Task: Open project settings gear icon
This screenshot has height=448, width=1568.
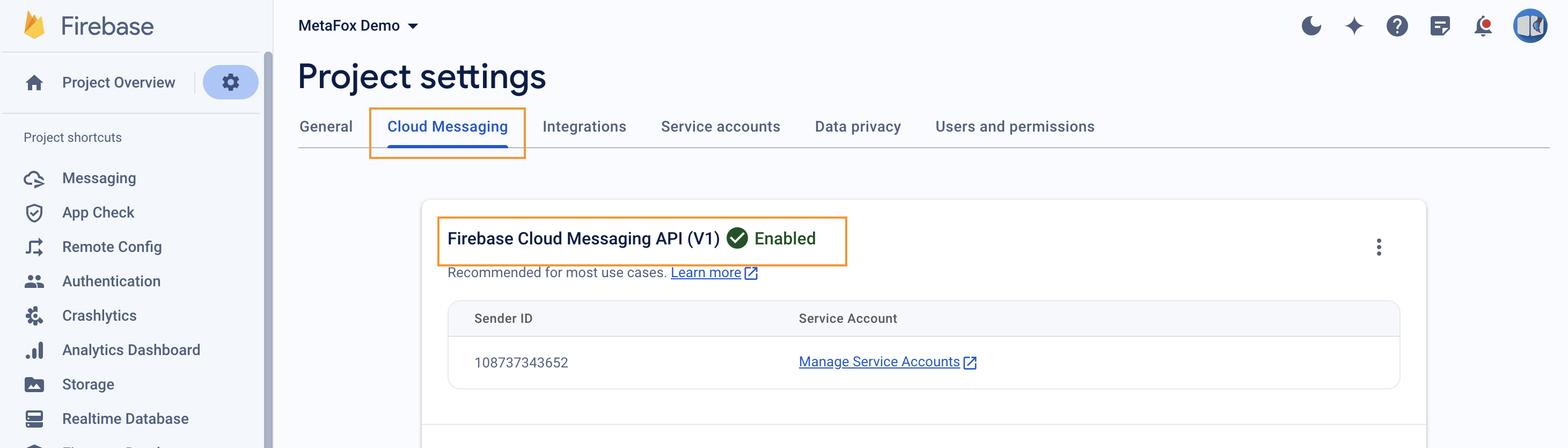Action: [230, 82]
